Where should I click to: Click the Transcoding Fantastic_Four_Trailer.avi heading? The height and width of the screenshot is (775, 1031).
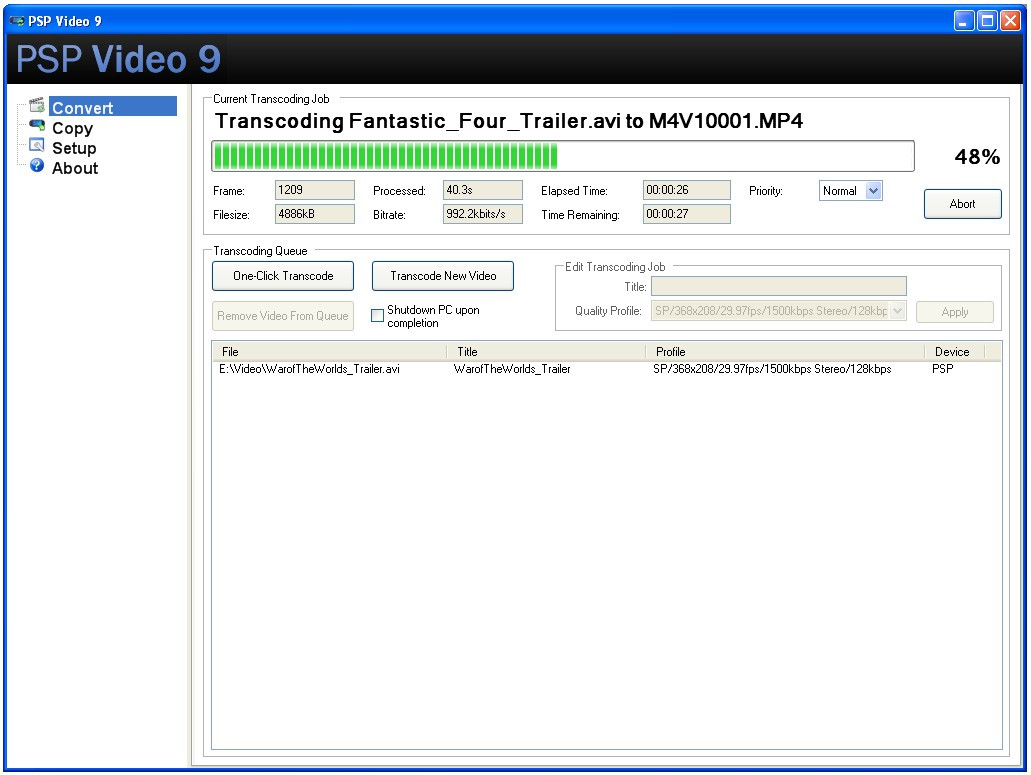point(509,121)
